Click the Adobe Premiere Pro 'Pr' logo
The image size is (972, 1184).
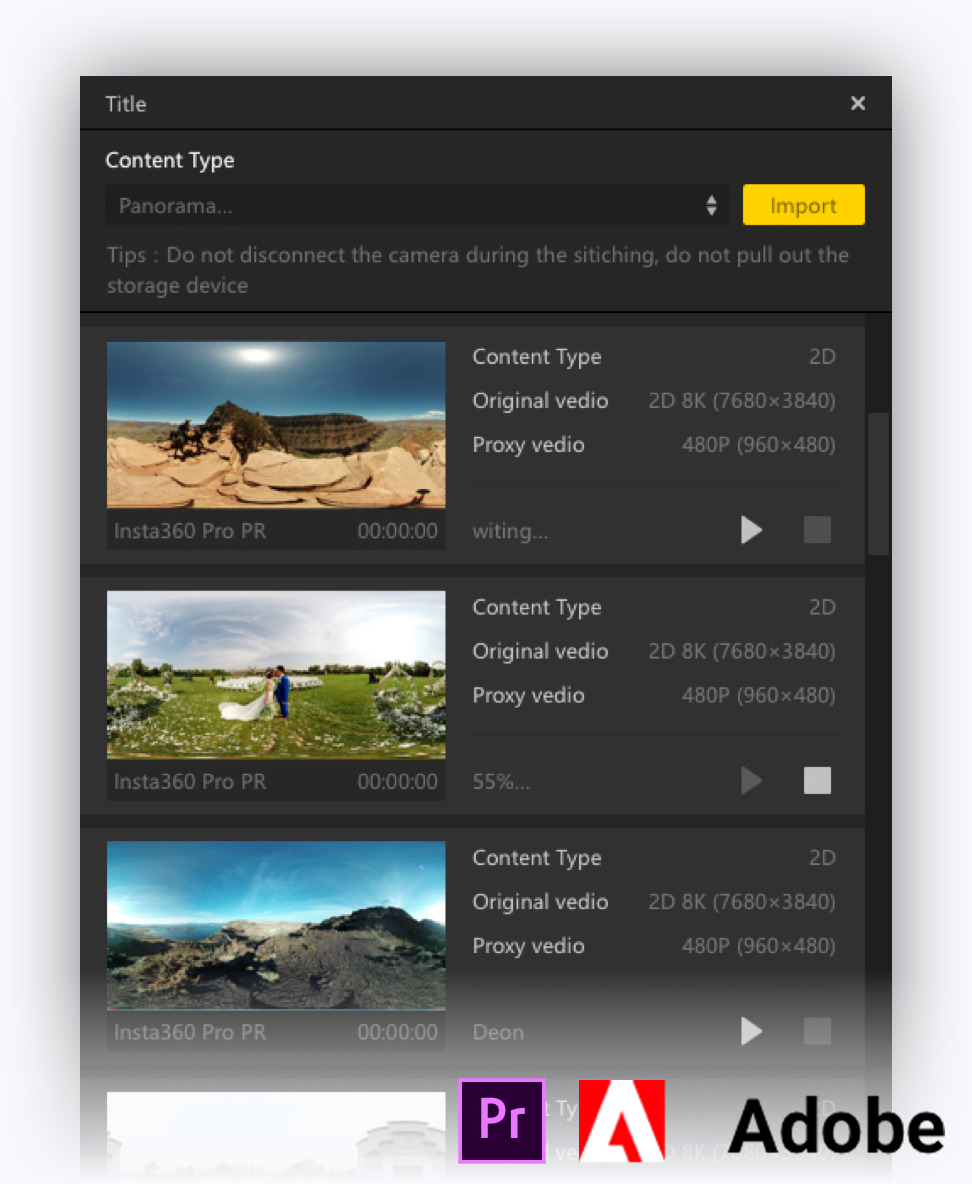point(502,1121)
